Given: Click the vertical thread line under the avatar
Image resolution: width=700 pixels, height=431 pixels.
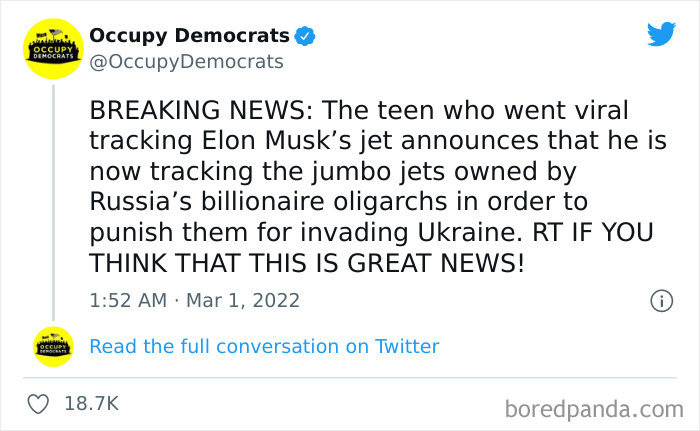Looking at the screenshot, I should tap(53, 200).
